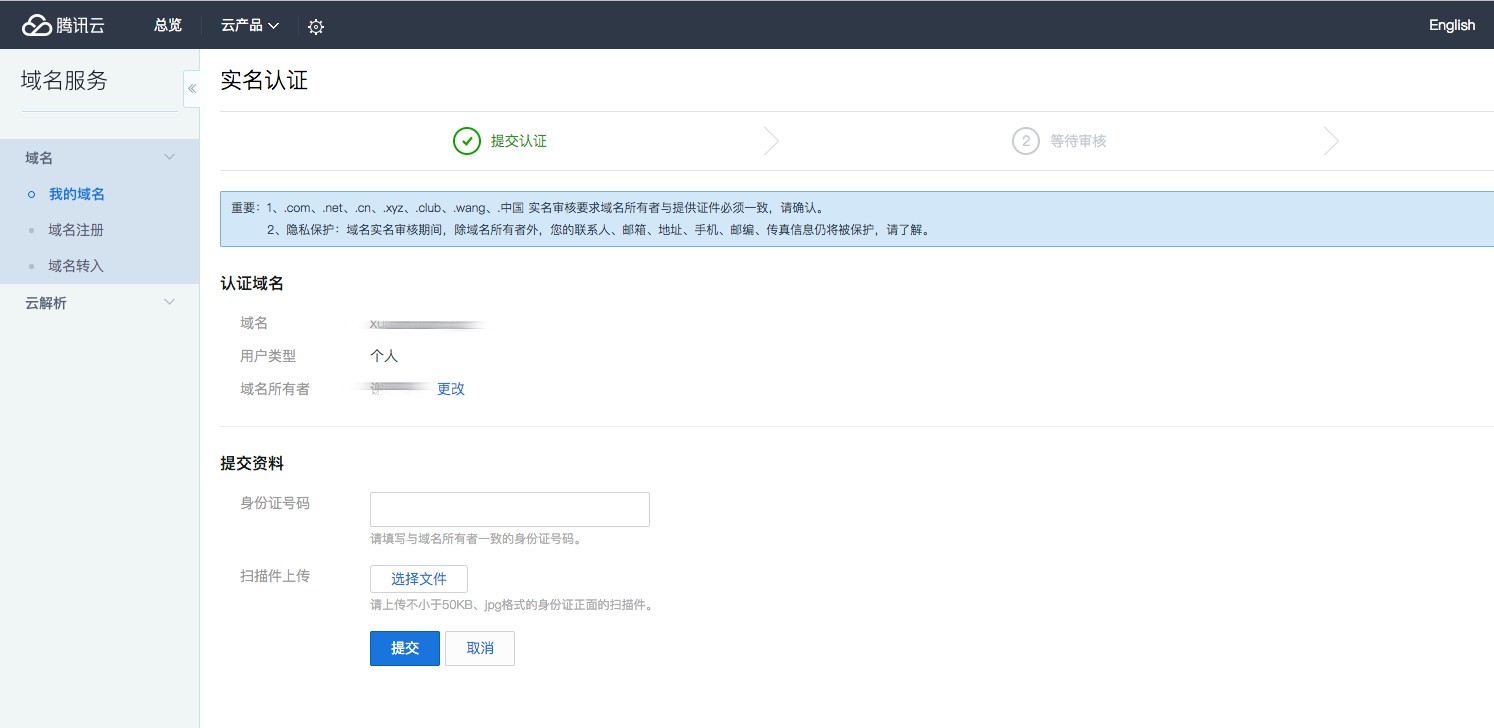
Task: Open the settings gear icon in top bar
Action: tap(316, 27)
